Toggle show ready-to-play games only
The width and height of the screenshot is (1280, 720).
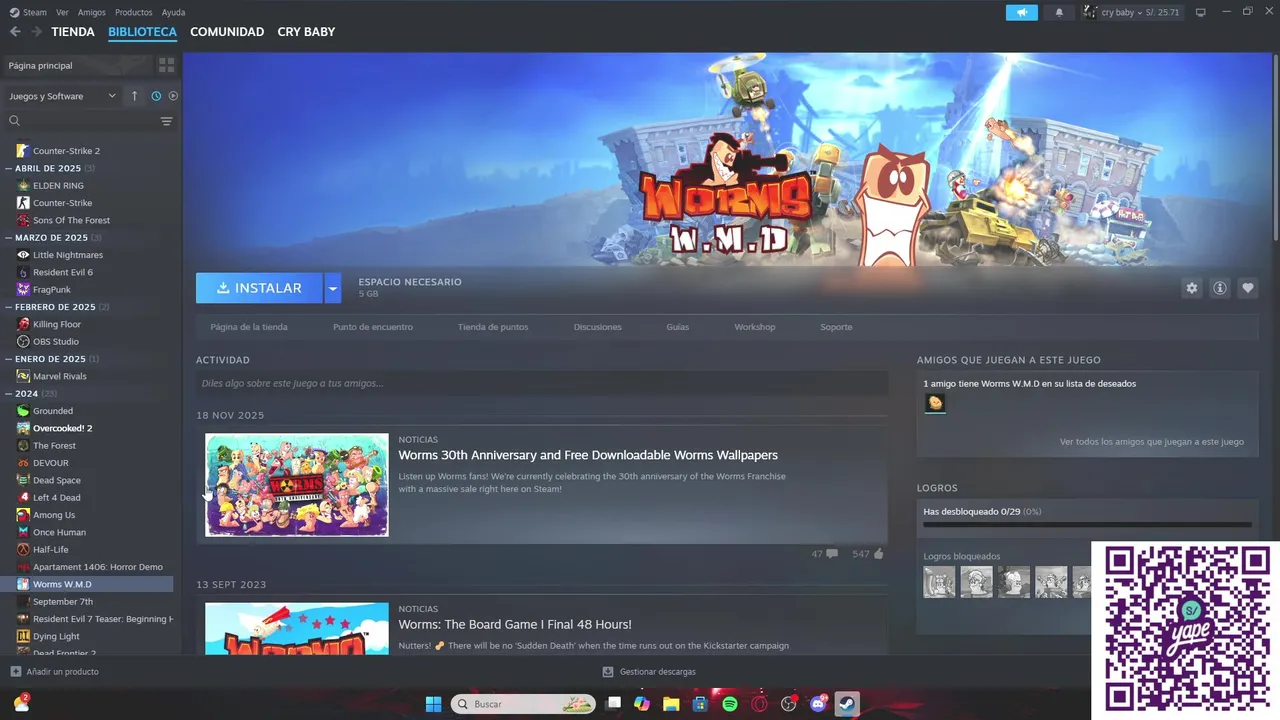pyautogui.click(x=173, y=96)
